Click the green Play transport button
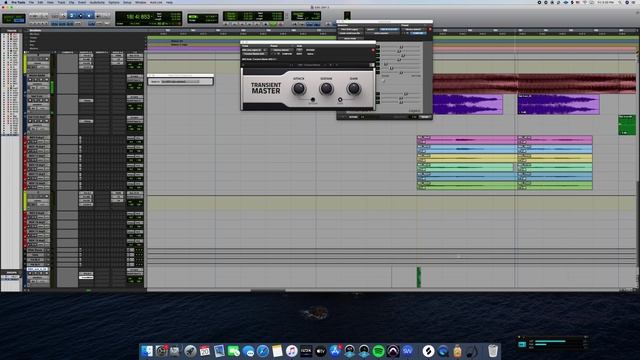The width and height of the screenshot is (640, 360). [273, 24]
